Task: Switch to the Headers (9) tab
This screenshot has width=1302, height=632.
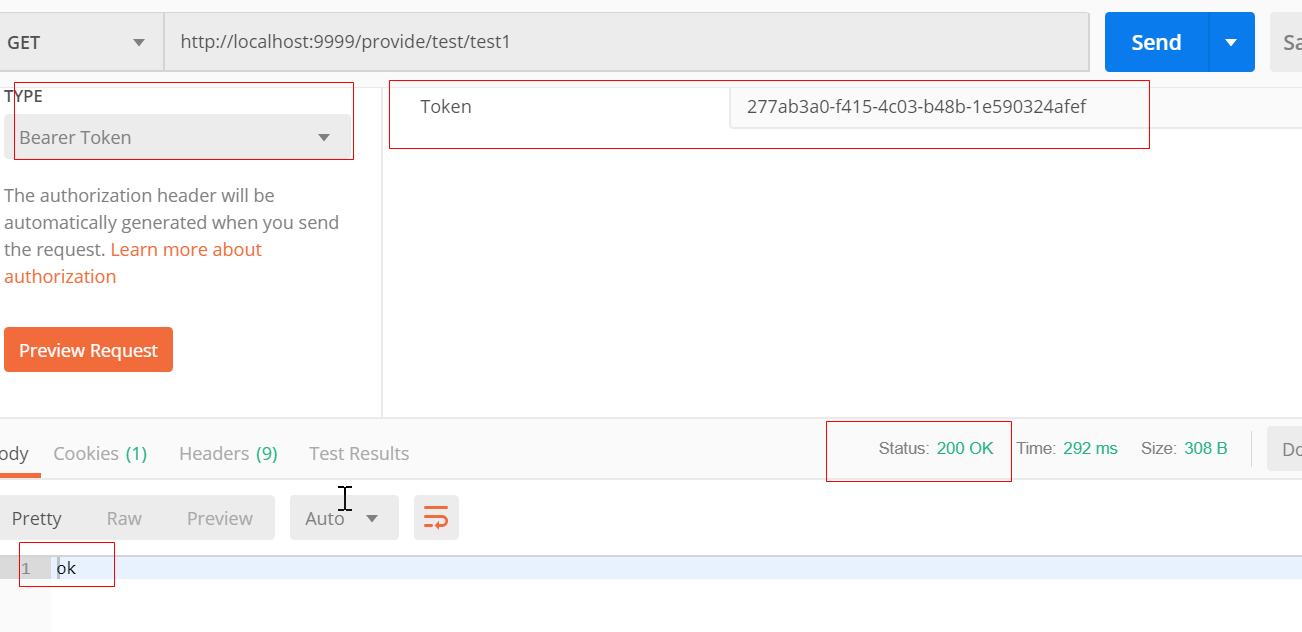Action: (x=227, y=453)
